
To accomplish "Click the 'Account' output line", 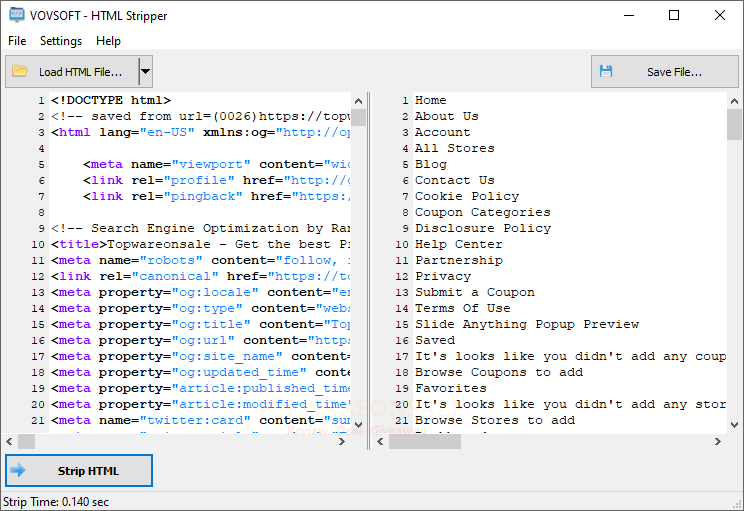I will coord(443,132).
